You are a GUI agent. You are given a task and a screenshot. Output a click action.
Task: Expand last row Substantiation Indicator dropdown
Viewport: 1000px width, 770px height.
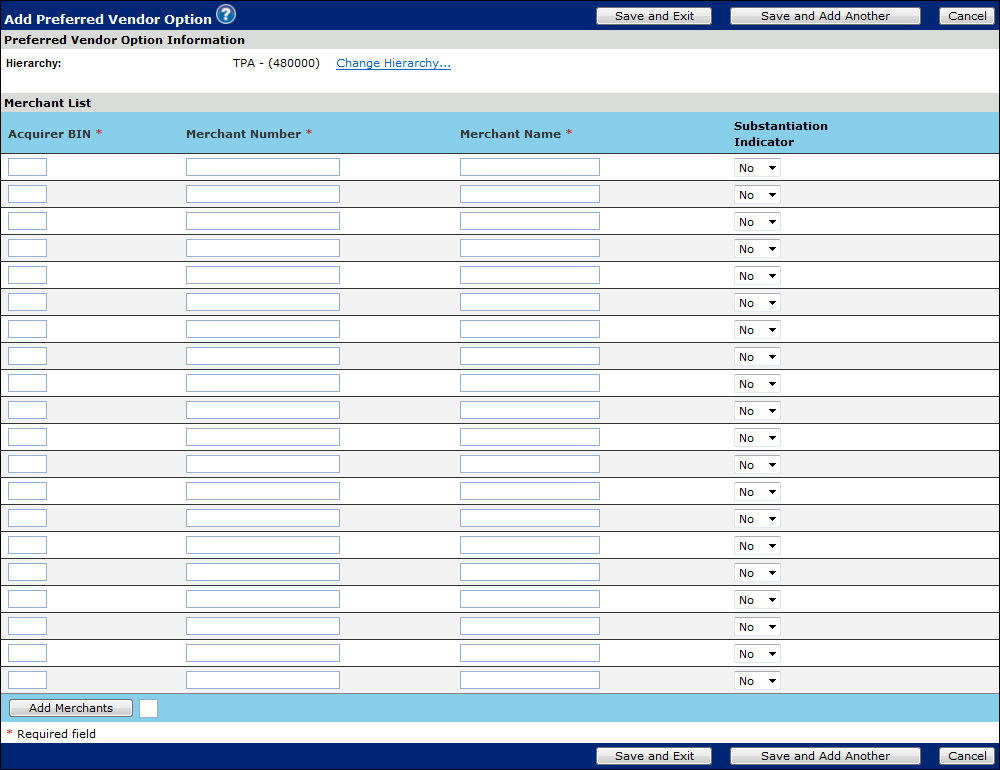tap(757, 681)
